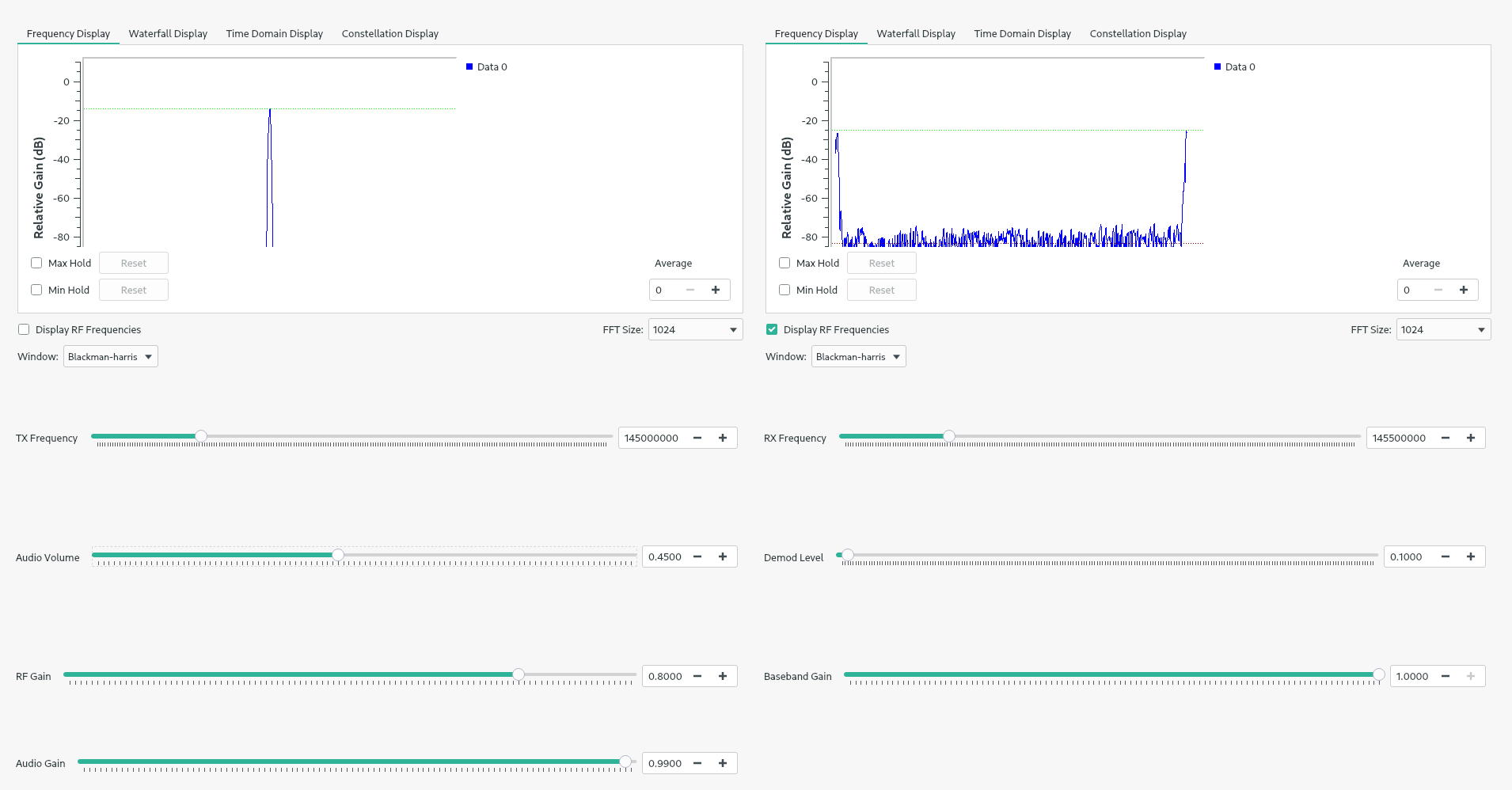Increase Audio Gain with plus icon
This screenshot has height=790, width=1512.
[x=723, y=763]
